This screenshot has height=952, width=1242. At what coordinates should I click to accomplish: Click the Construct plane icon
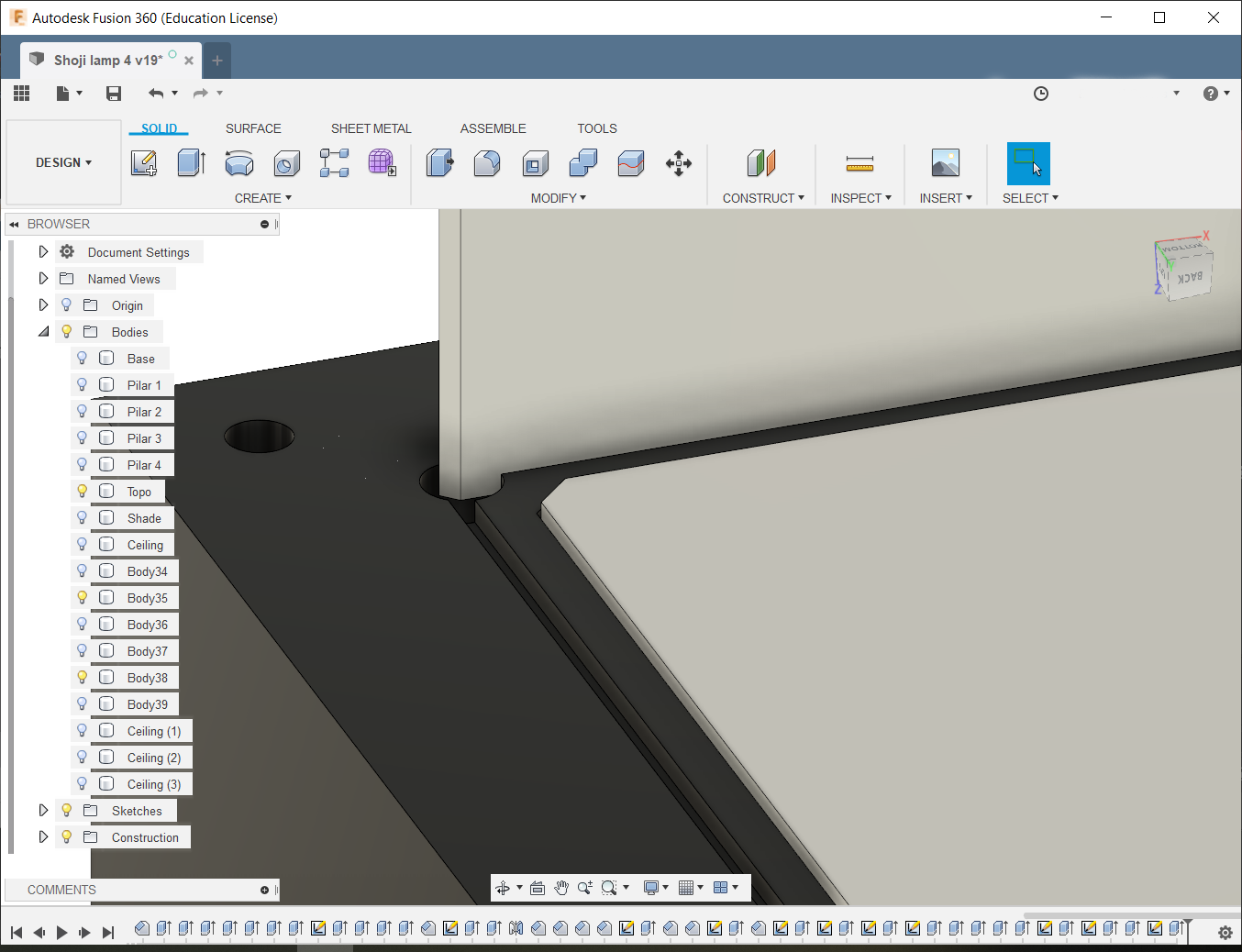pos(761,163)
